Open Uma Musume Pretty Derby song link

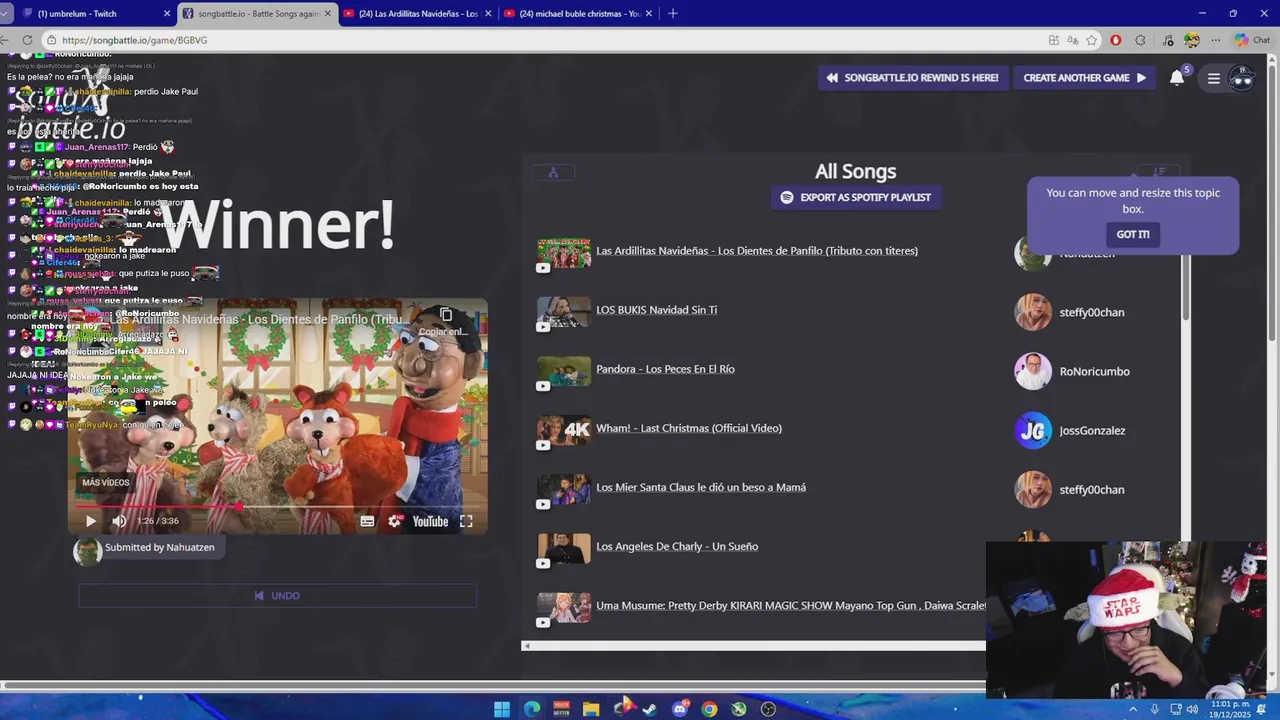[790, 605]
